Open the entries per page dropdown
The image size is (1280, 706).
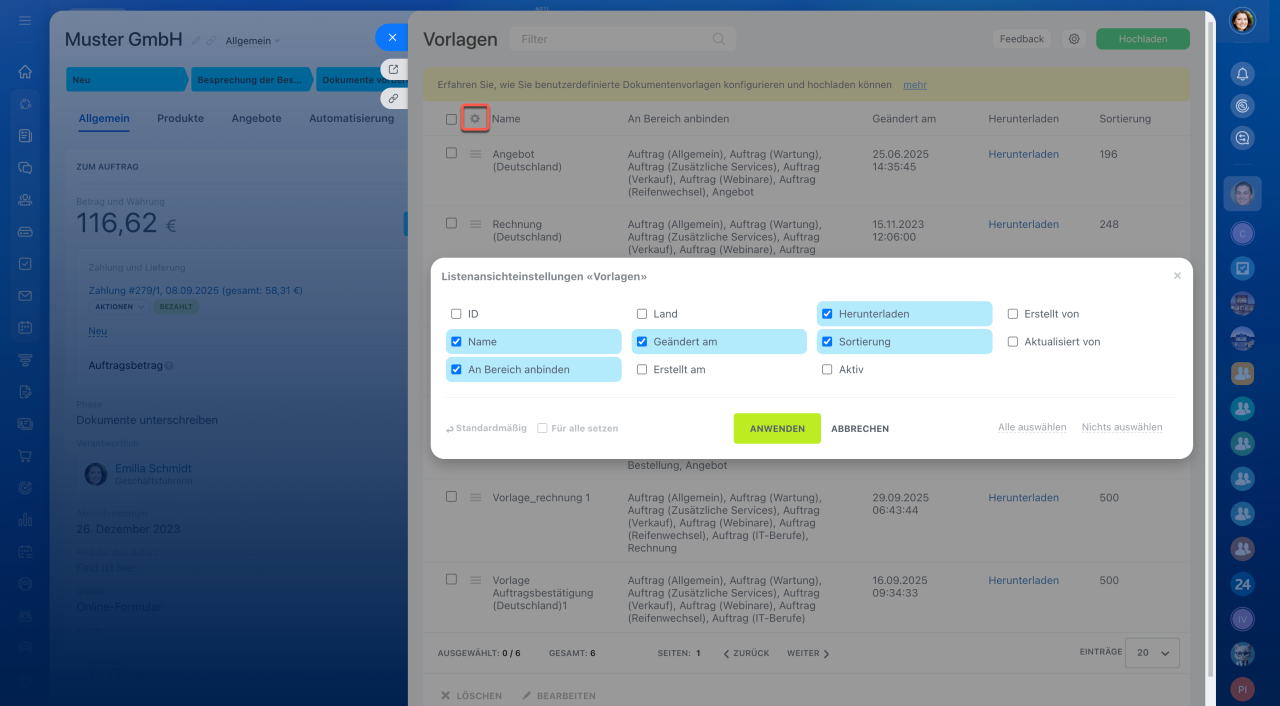click(x=1152, y=652)
